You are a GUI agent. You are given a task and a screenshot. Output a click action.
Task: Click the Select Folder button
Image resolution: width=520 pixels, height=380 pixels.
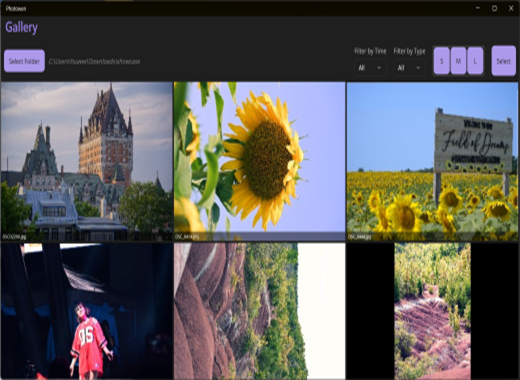click(24, 61)
